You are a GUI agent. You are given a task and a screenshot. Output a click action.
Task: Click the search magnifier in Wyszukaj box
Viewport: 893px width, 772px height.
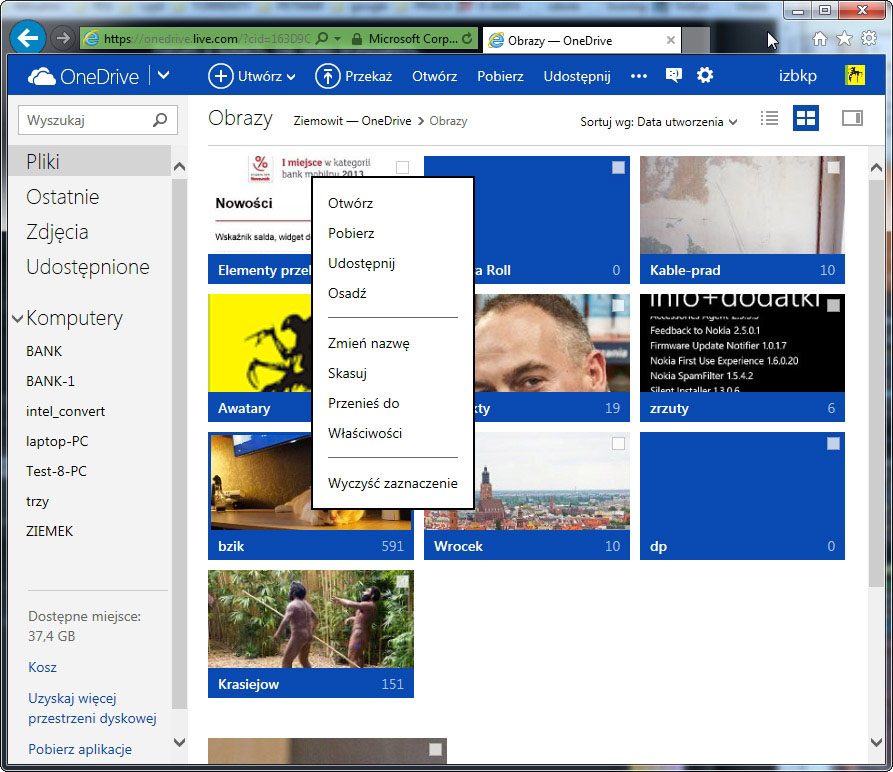(x=160, y=120)
